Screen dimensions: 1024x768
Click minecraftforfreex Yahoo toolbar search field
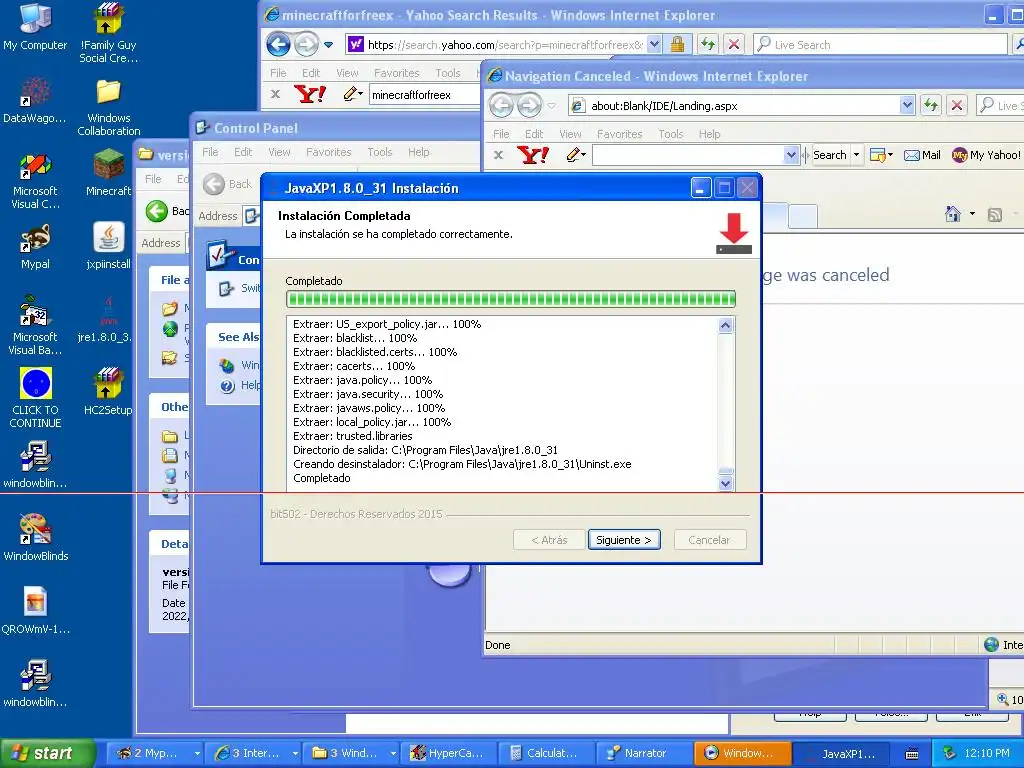[x=424, y=95]
